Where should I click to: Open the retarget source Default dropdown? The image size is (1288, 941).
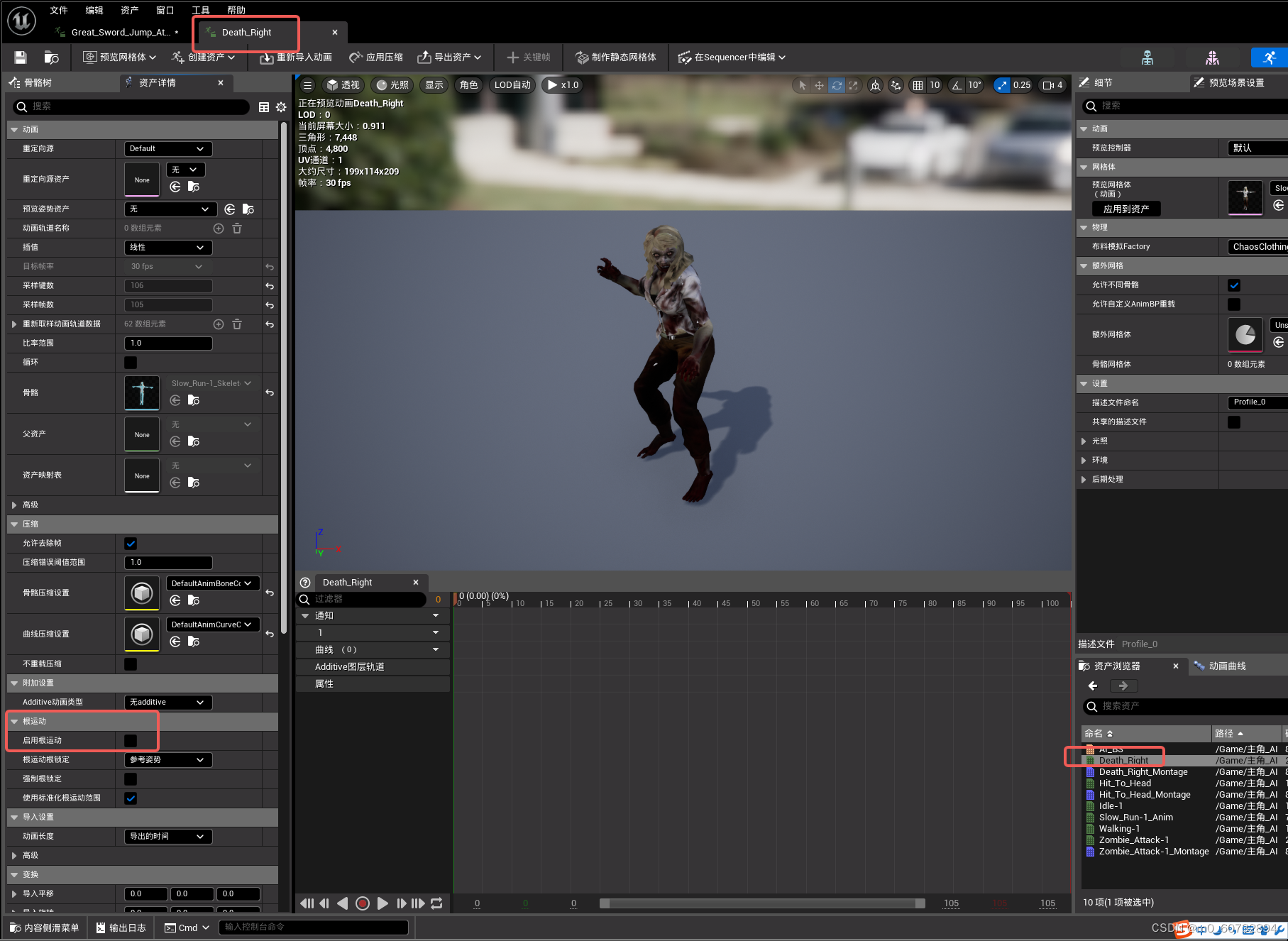(x=168, y=149)
